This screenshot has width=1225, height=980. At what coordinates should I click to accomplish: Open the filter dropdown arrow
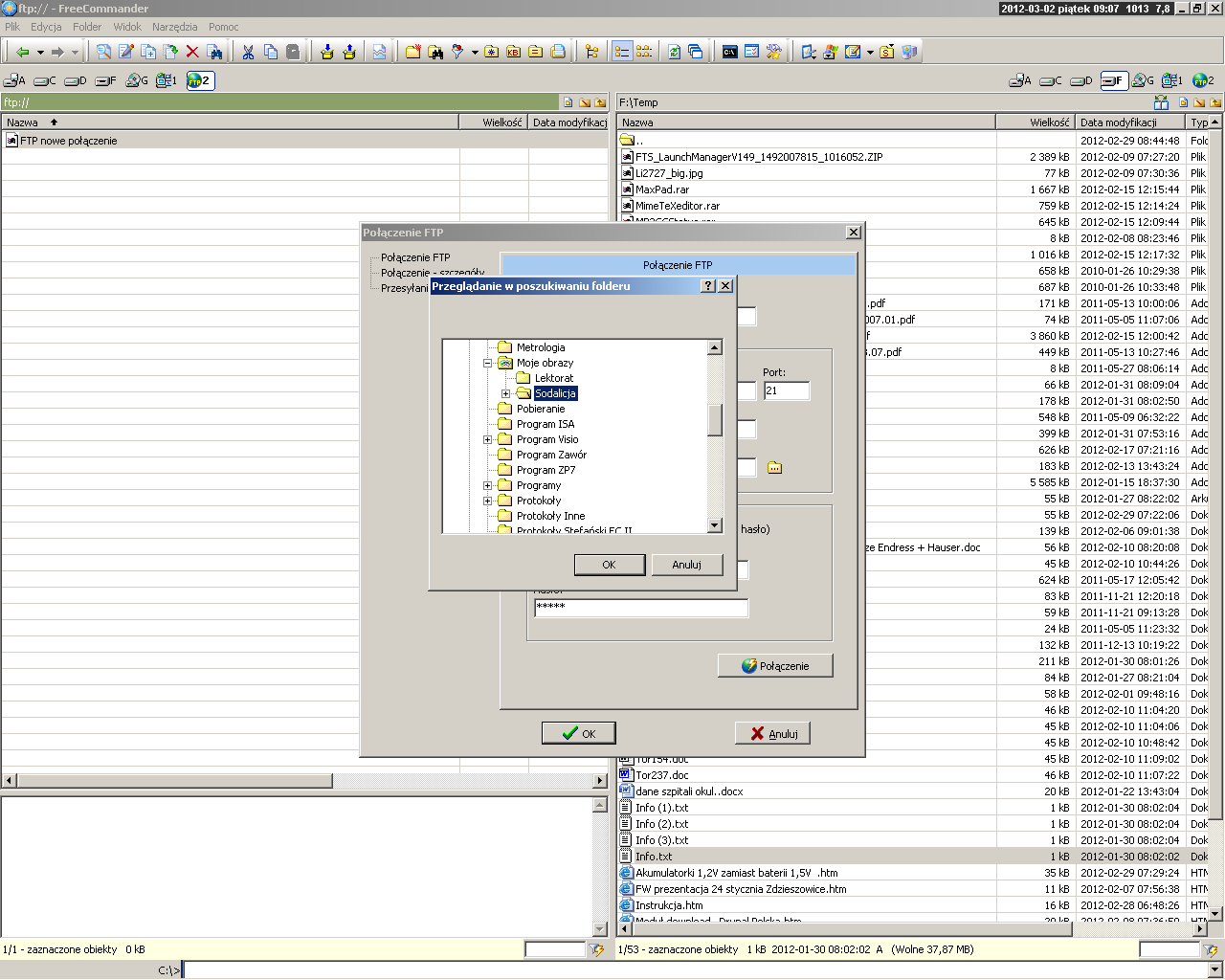click(475, 53)
